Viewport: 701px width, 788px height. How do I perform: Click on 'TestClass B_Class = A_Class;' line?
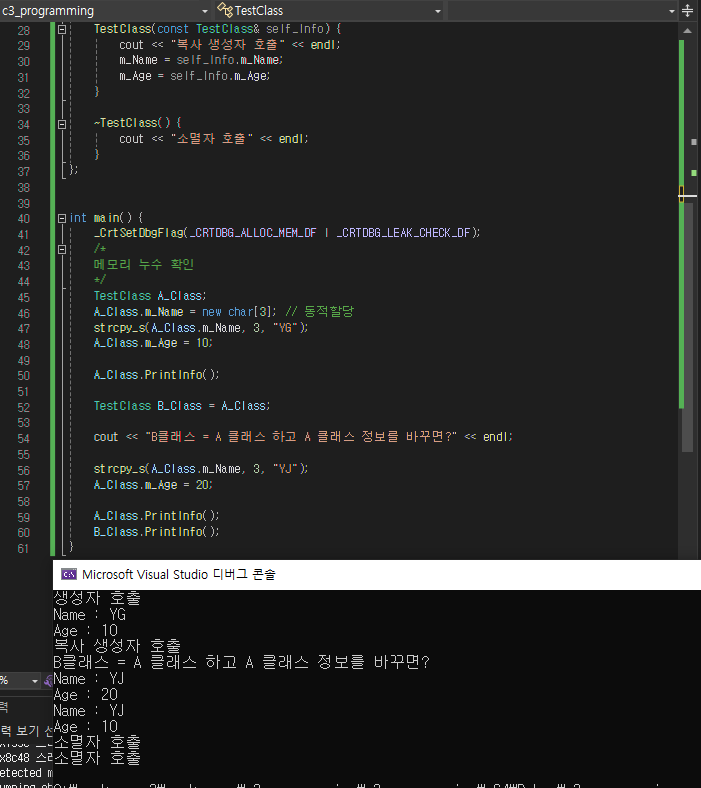click(x=182, y=406)
